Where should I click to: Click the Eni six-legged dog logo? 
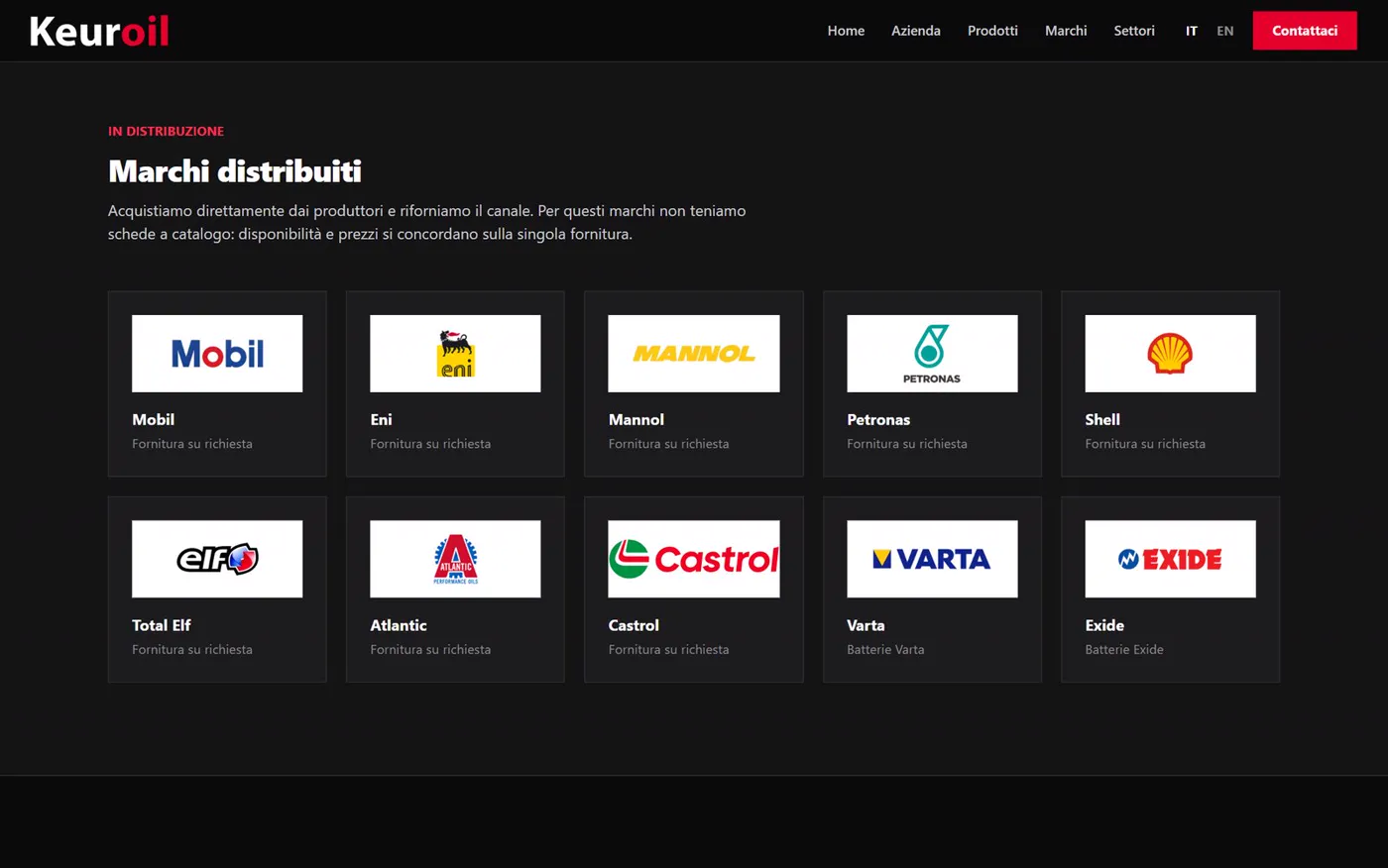pyautogui.click(x=455, y=354)
